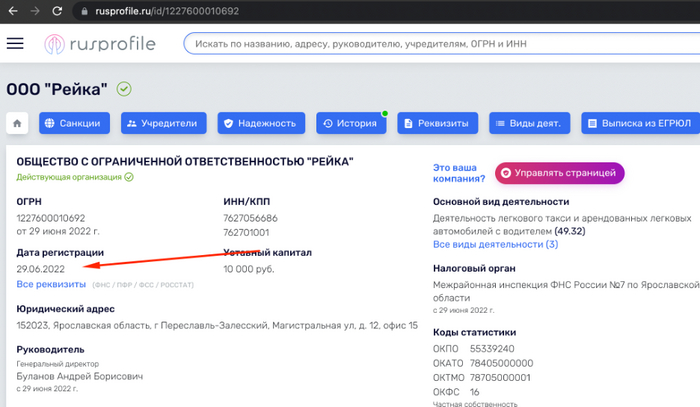Select the URL in the address bar

[x=167, y=11]
